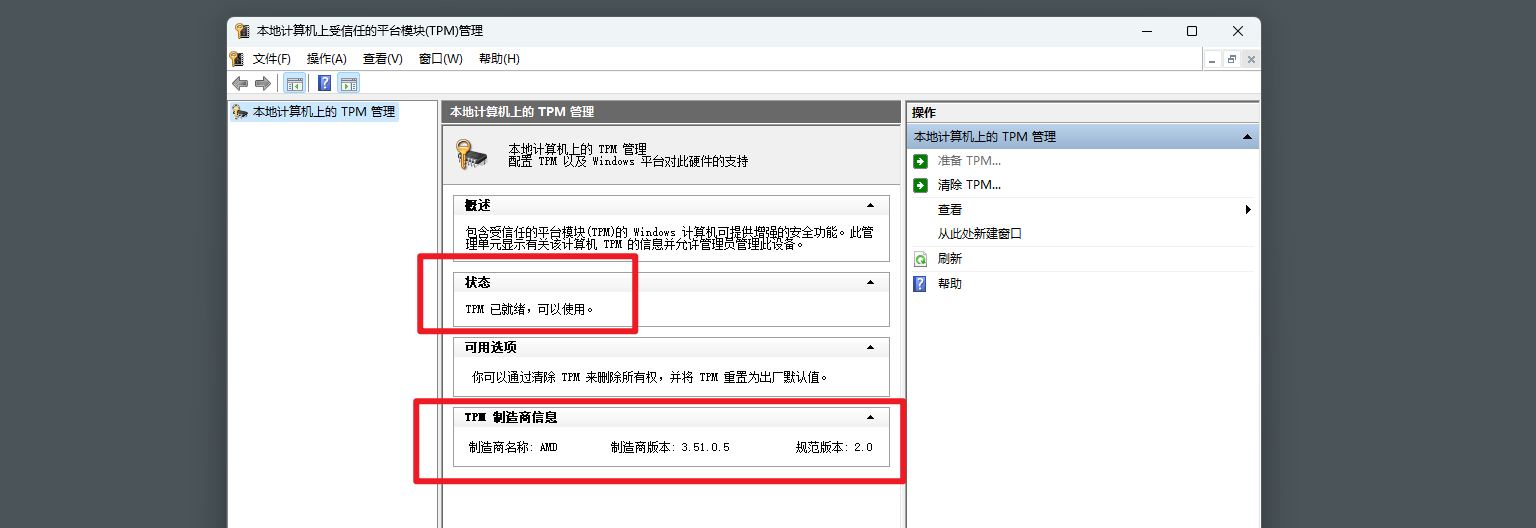This screenshot has height=528, width=1536.
Task: Click the Forward arrow in toolbar
Action: [x=262, y=83]
